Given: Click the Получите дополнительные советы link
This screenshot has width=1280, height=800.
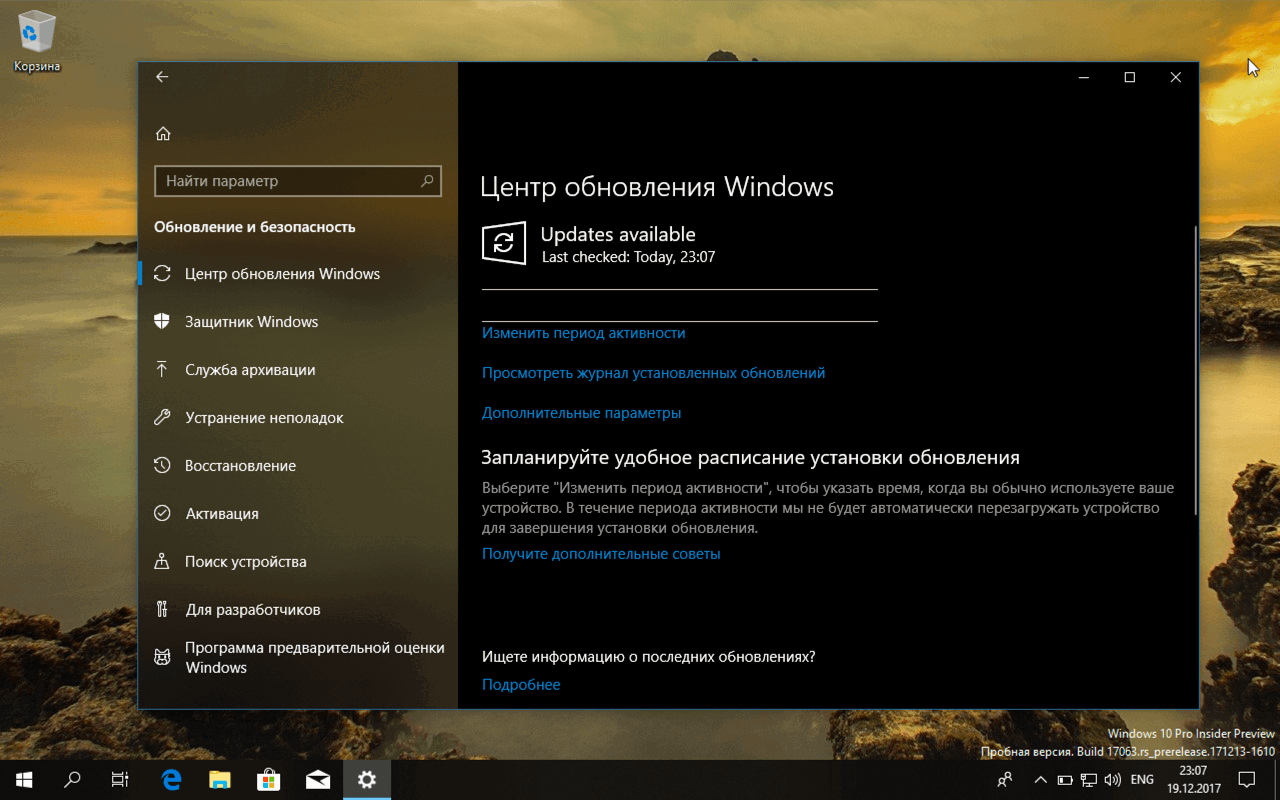Looking at the screenshot, I should pyautogui.click(x=601, y=554).
